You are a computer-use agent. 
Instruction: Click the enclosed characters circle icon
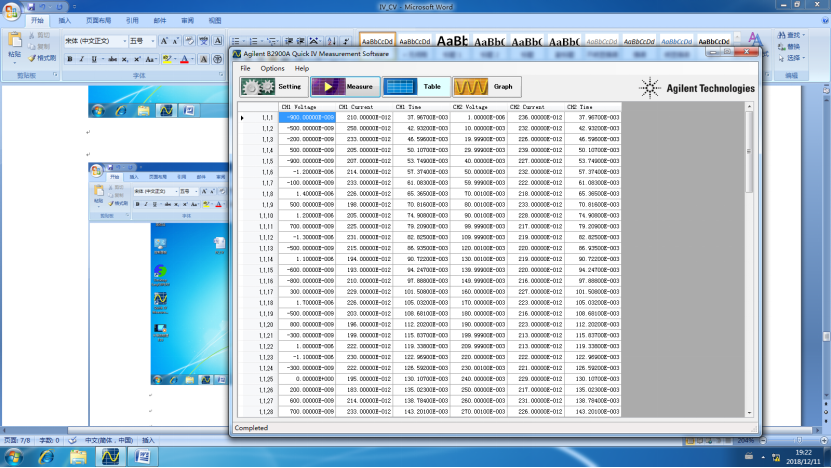(x=217, y=59)
